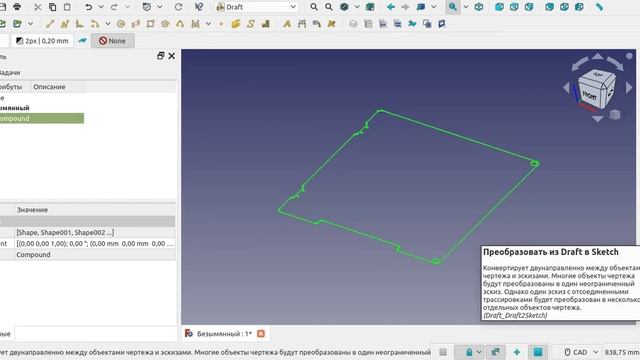Open the Bezier tools dropdown arrow
The height and width of the screenshot is (360, 640).
208,24
